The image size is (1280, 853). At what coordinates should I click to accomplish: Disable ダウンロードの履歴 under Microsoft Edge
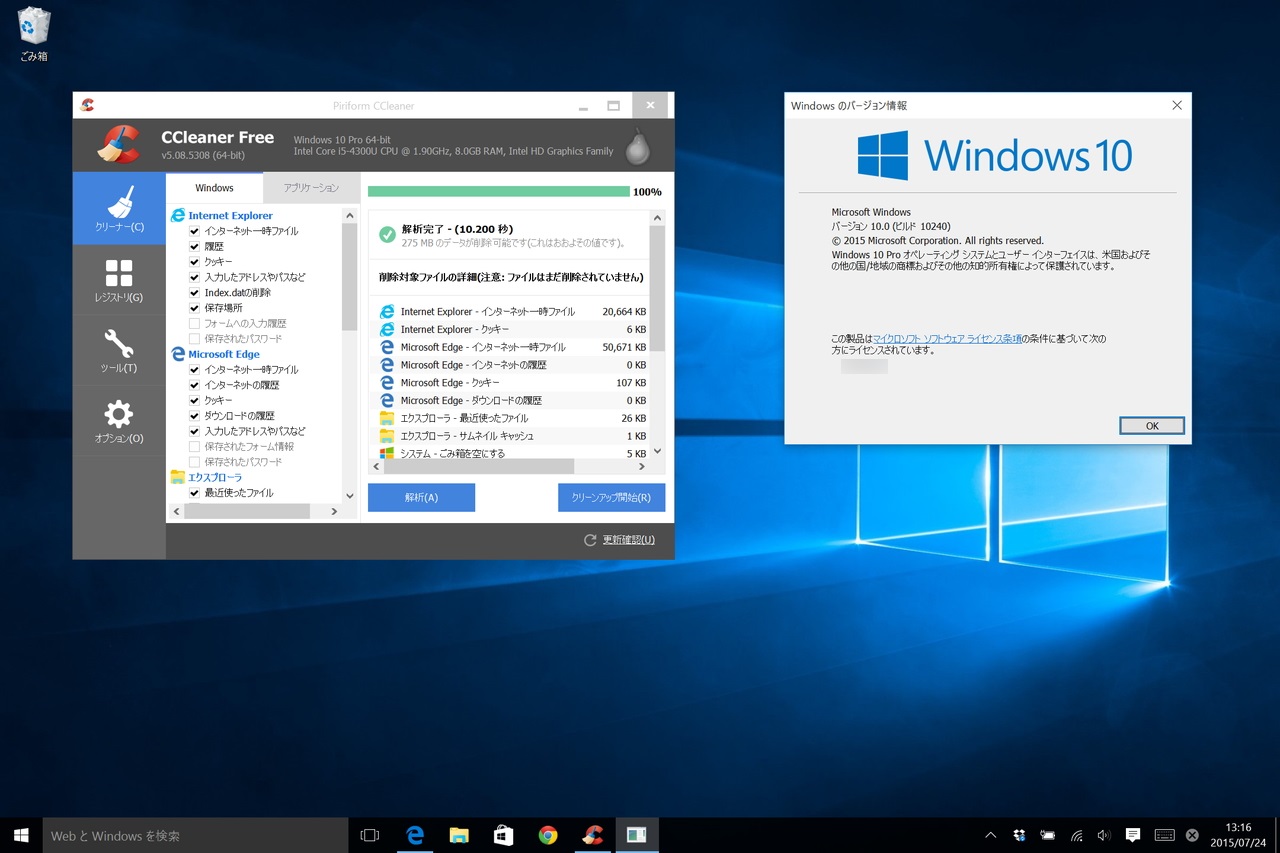(x=193, y=415)
